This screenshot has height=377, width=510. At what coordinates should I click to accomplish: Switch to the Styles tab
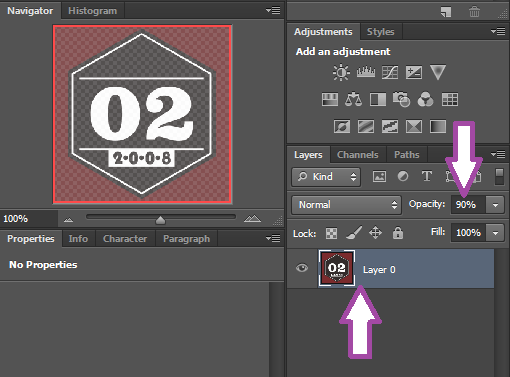381,32
